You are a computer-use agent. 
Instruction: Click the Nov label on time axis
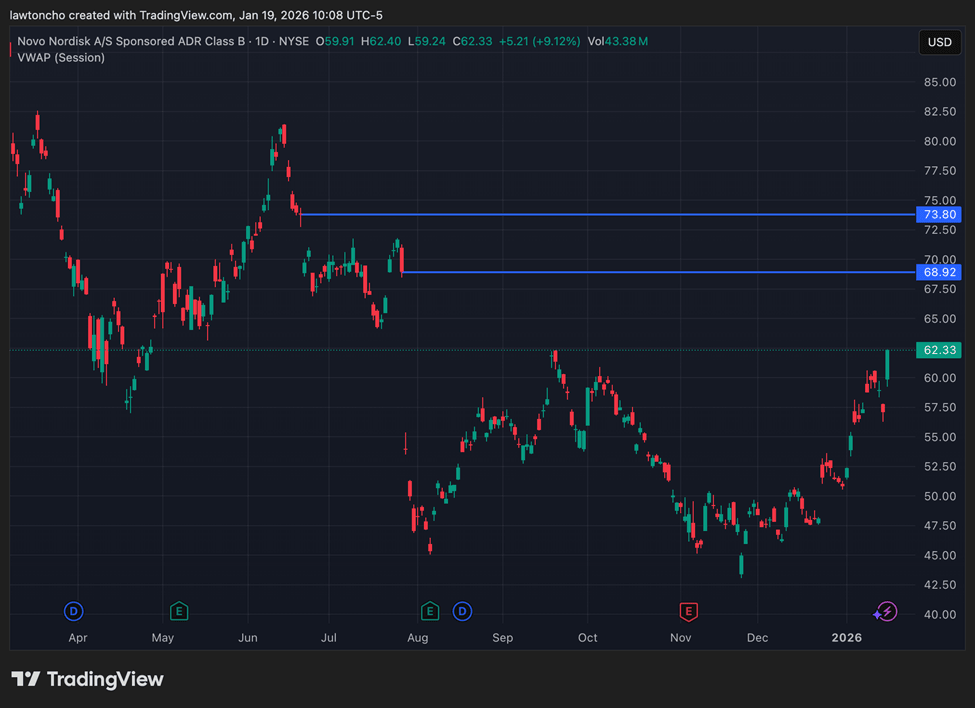(681, 638)
